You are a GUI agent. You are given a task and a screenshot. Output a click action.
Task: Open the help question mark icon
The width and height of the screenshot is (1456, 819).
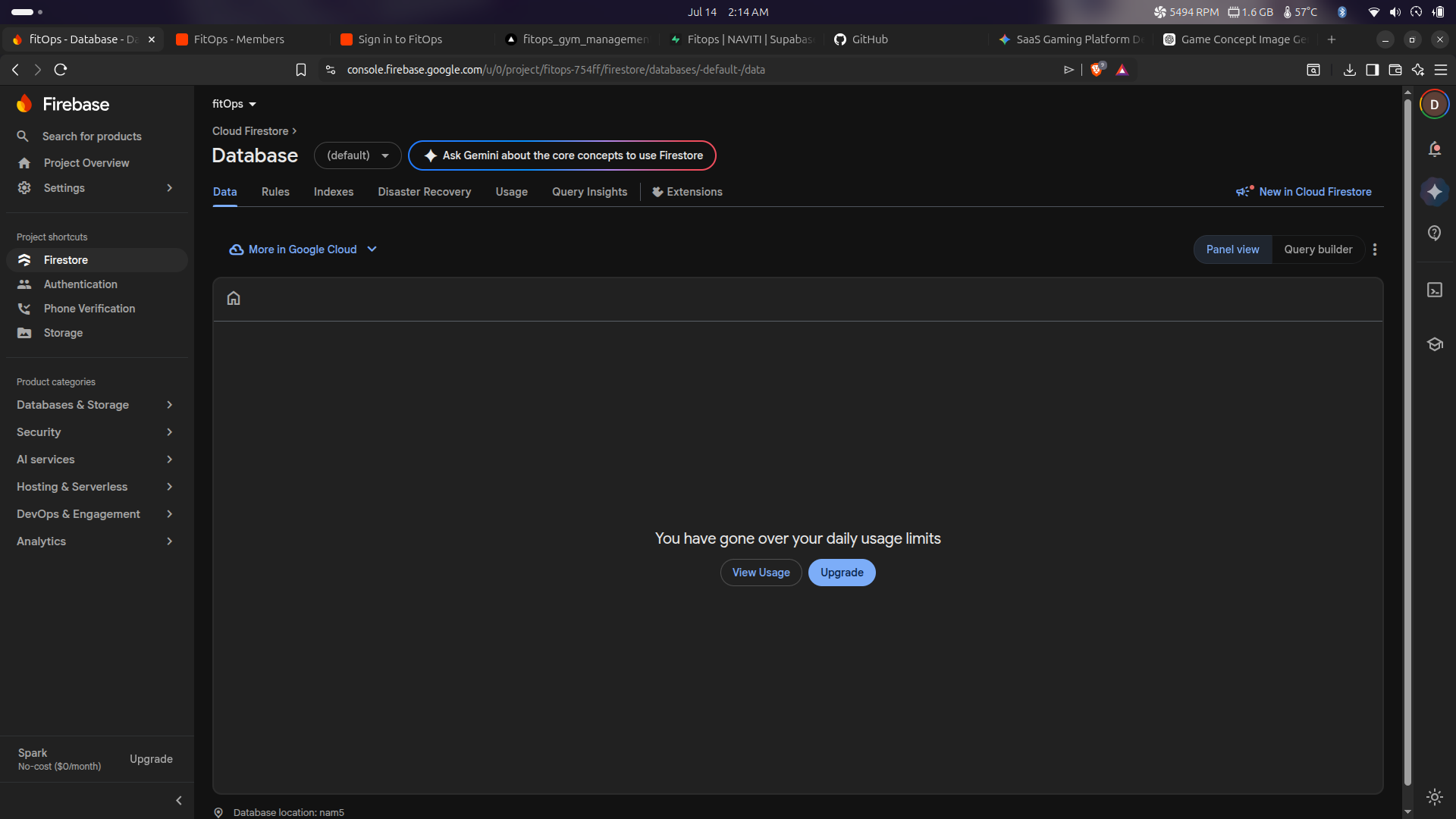click(x=1435, y=233)
